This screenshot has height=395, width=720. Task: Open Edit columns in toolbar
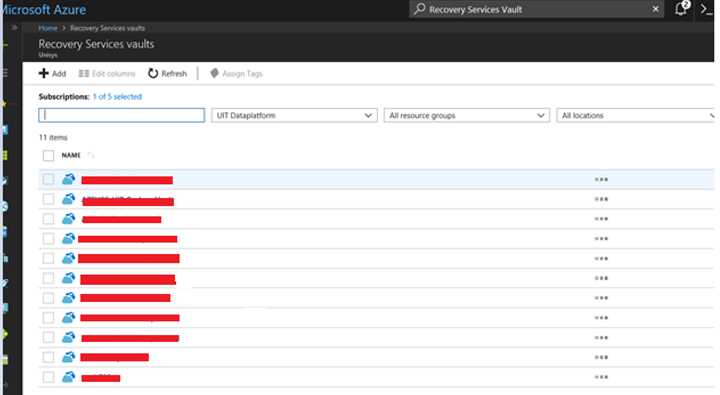coord(107,73)
